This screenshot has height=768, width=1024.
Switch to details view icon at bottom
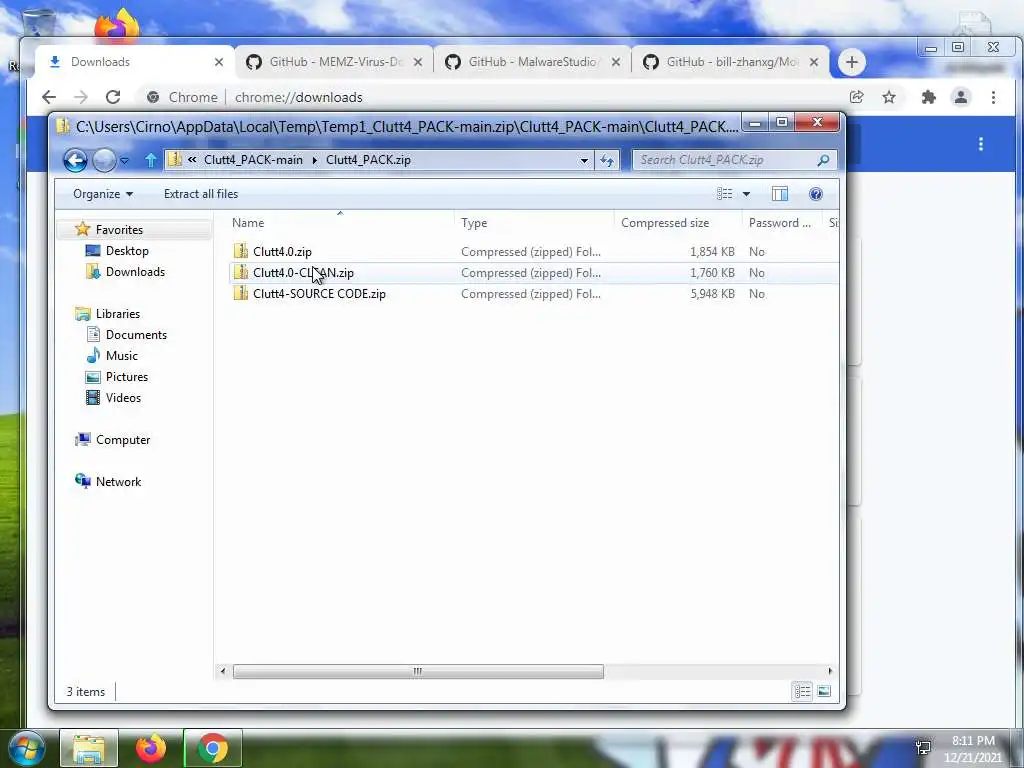click(x=803, y=691)
